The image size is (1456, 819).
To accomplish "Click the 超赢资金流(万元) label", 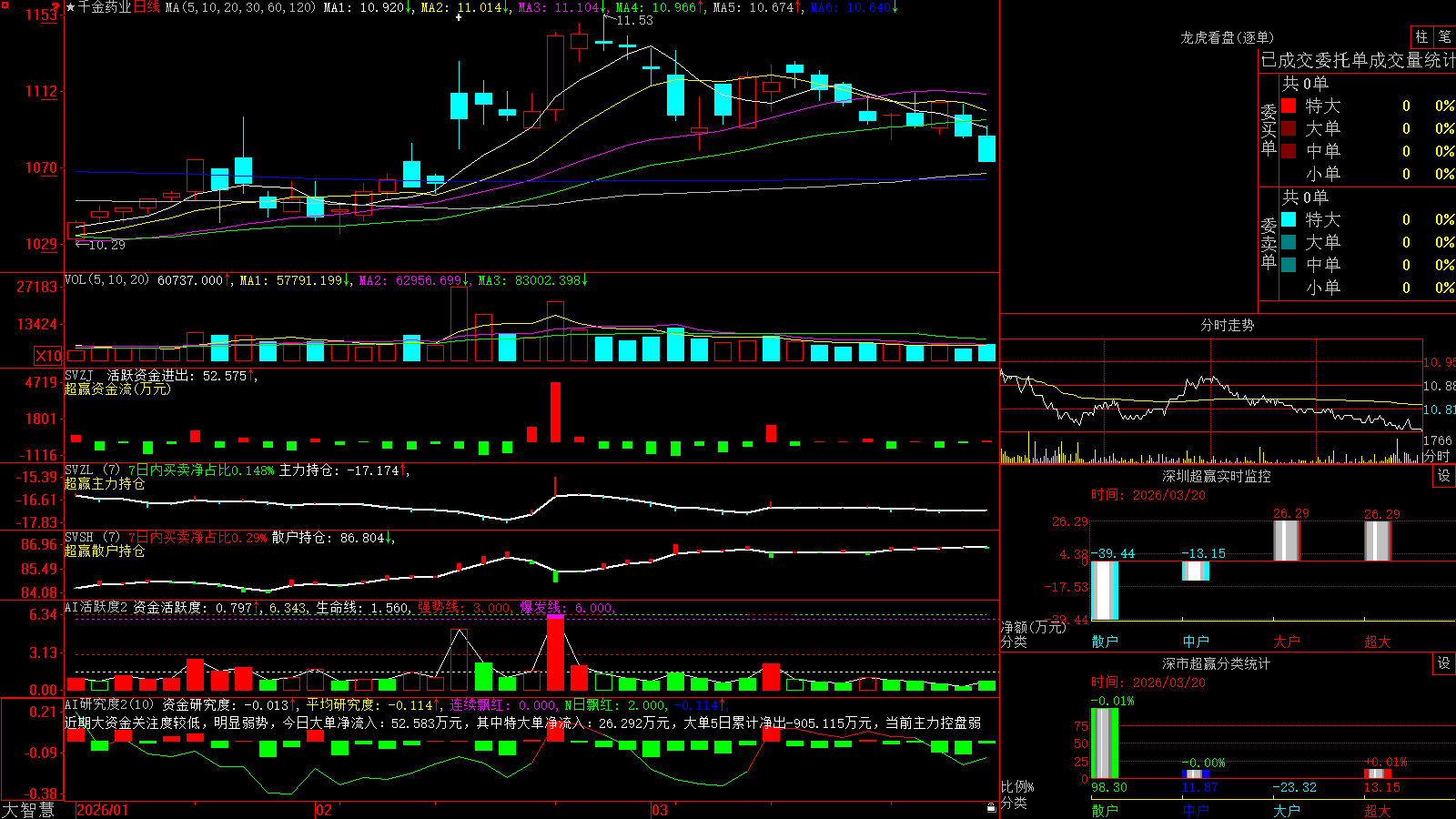I will click(117, 389).
